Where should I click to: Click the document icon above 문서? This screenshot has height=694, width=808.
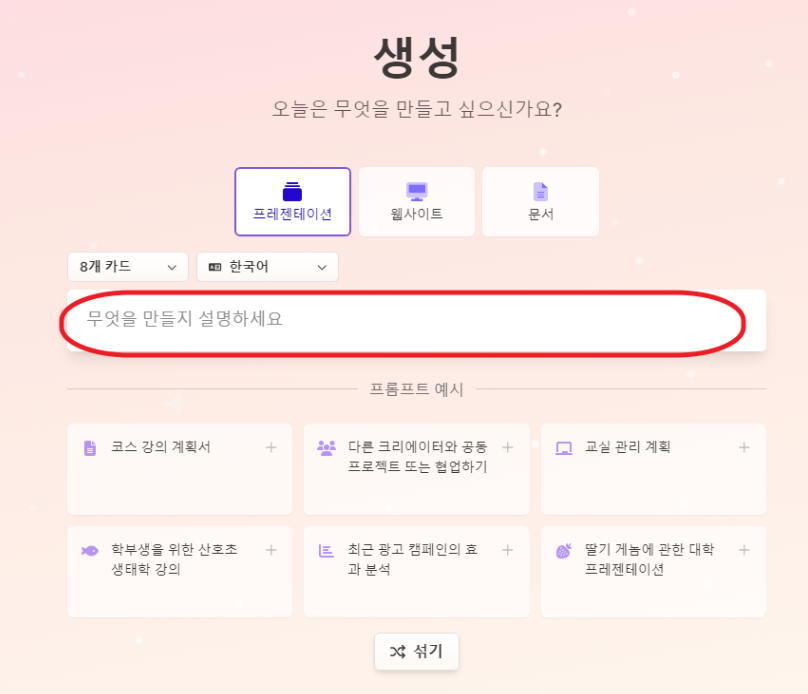(540, 190)
